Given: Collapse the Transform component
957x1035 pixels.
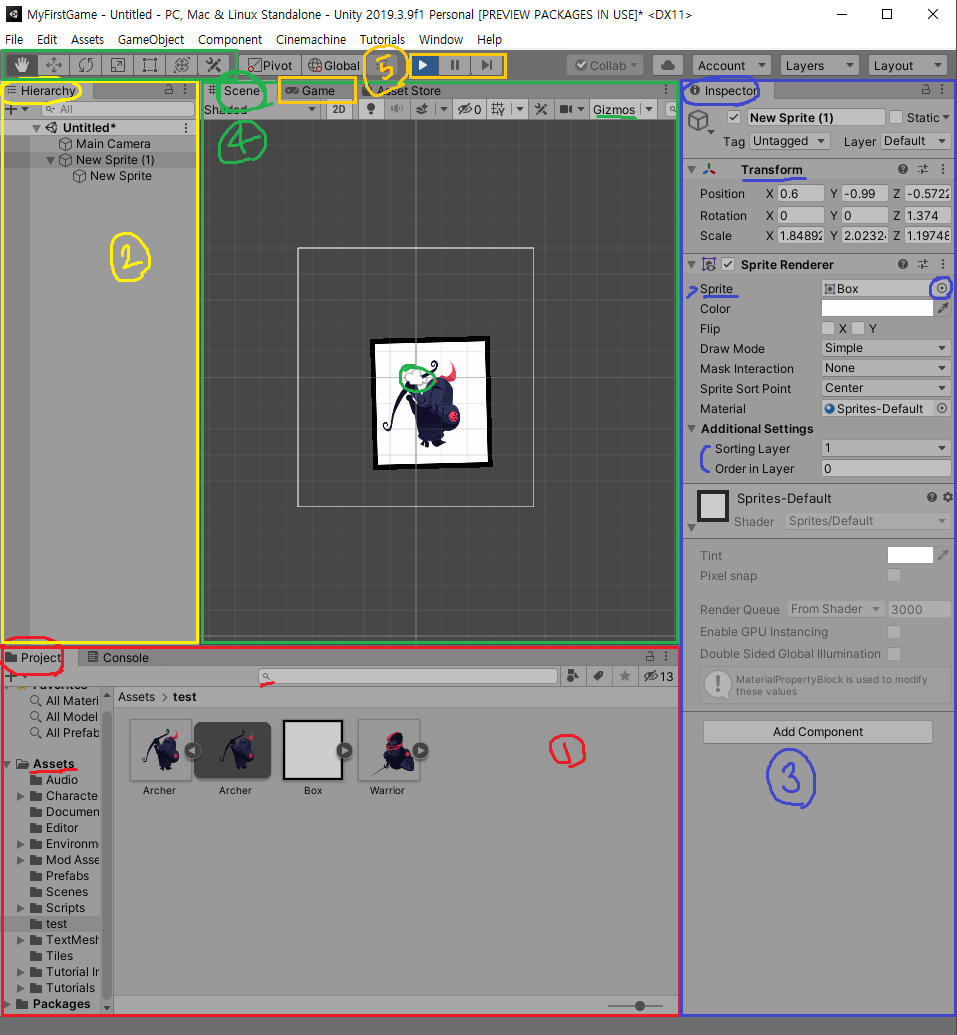Looking at the screenshot, I should tap(692, 170).
